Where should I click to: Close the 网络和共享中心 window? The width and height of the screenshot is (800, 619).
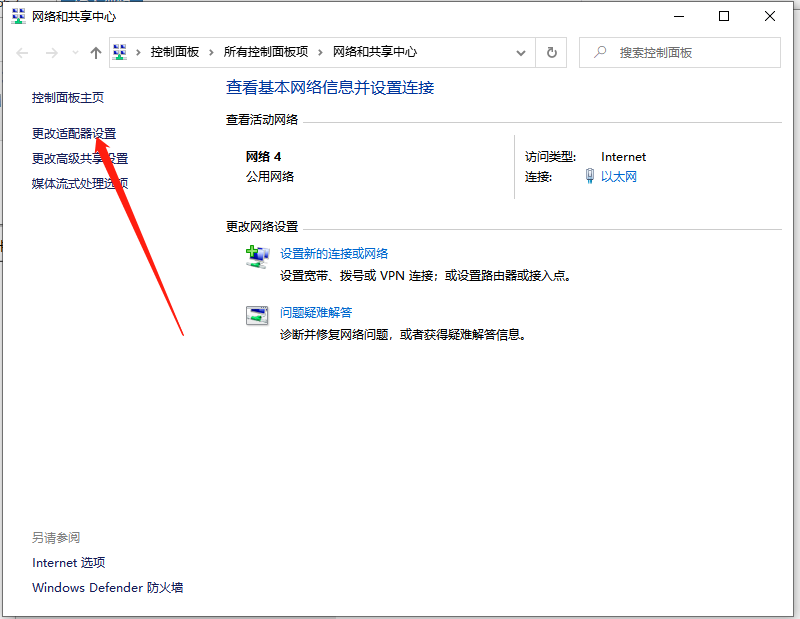(770, 16)
